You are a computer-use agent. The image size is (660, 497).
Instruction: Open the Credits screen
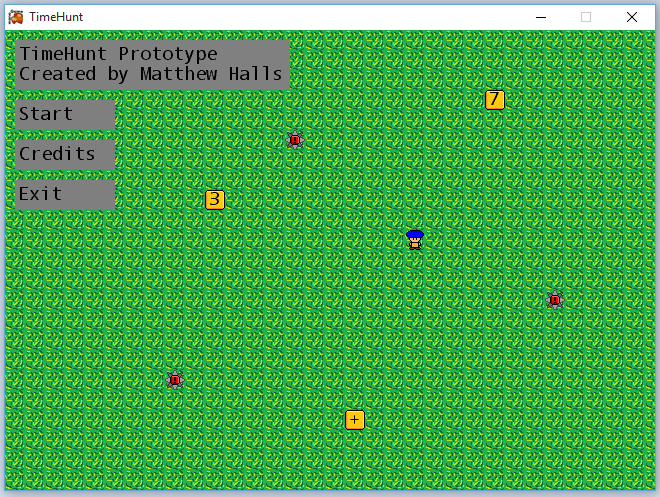coord(65,154)
